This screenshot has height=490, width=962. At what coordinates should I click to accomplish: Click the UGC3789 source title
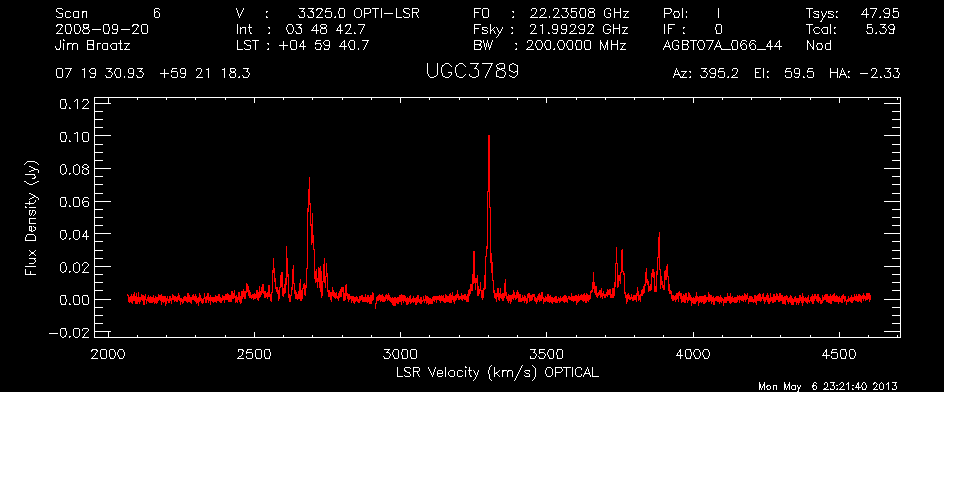(472, 72)
